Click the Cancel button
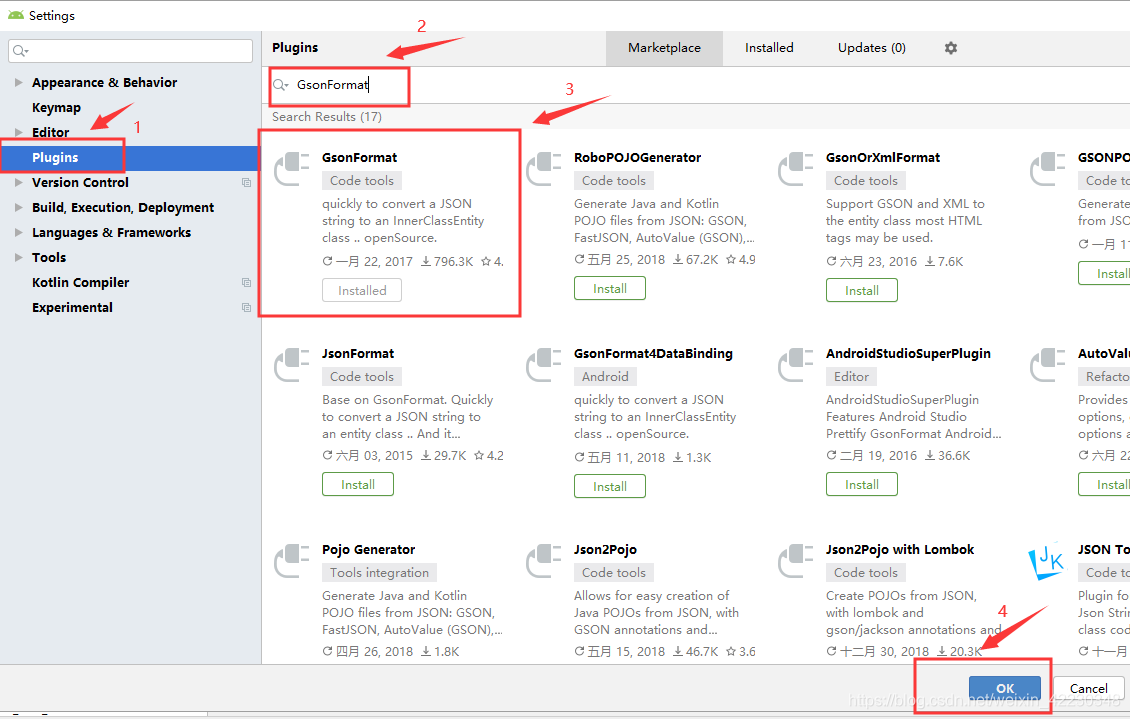The width and height of the screenshot is (1130, 719). tap(1088, 689)
